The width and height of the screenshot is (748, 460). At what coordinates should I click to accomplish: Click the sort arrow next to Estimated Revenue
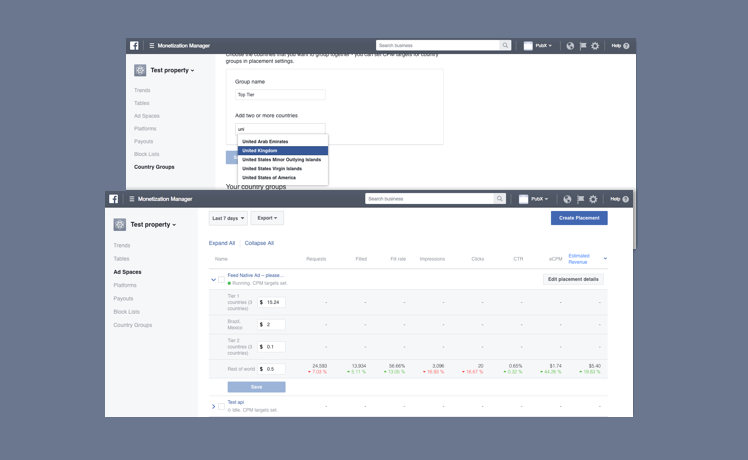[605, 259]
